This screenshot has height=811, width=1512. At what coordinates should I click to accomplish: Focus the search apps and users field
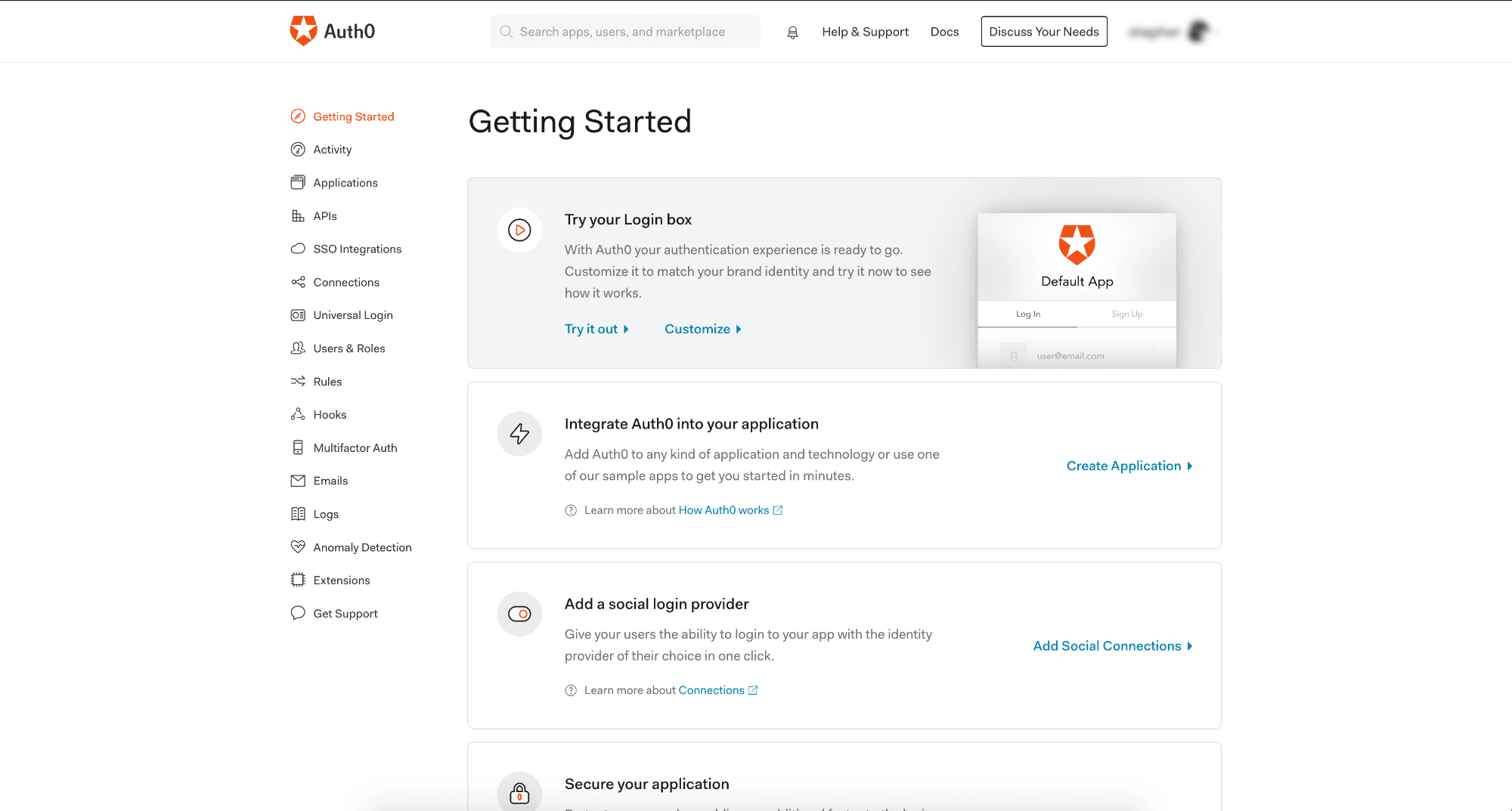point(625,32)
